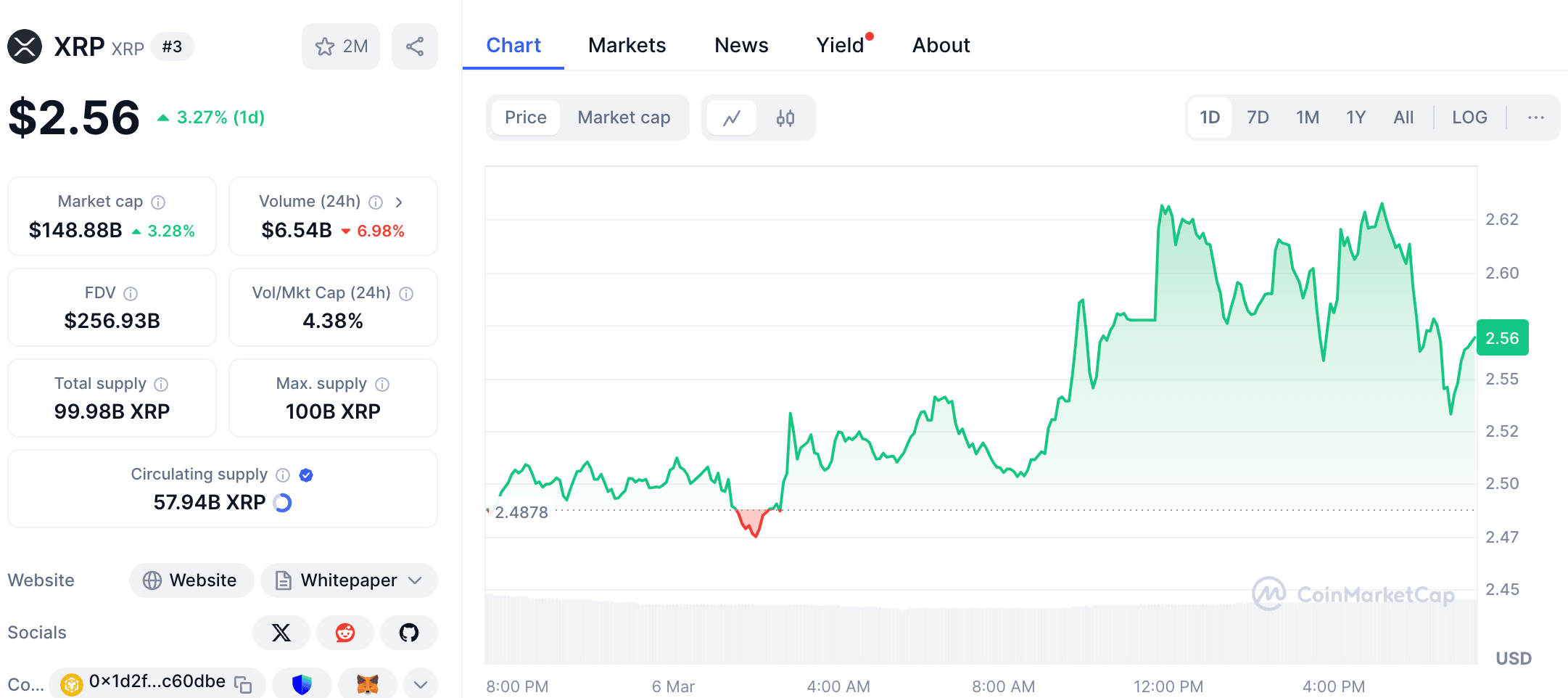Click the 57.94B XRP circulating value
The height and width of the screenshot is (698, 1568).
click(209, 502)
